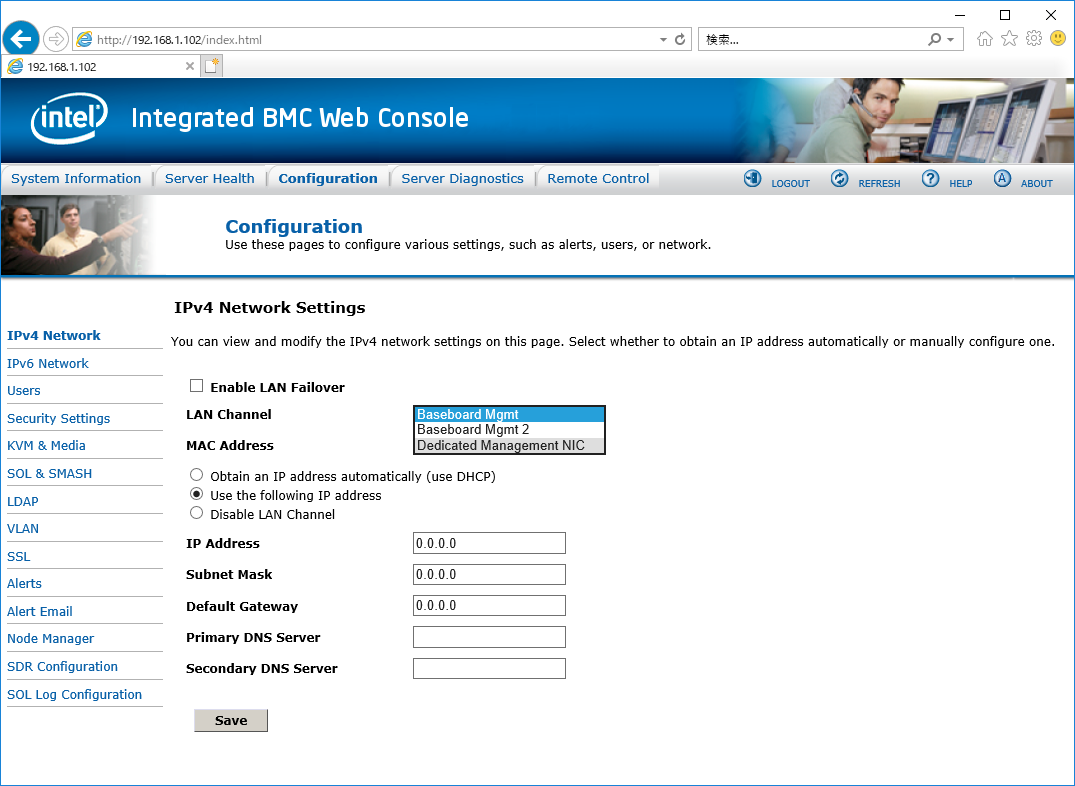The image size is (1075, 786).
Task: Open browser Tools gear icon
Action: coord(1034,39)
